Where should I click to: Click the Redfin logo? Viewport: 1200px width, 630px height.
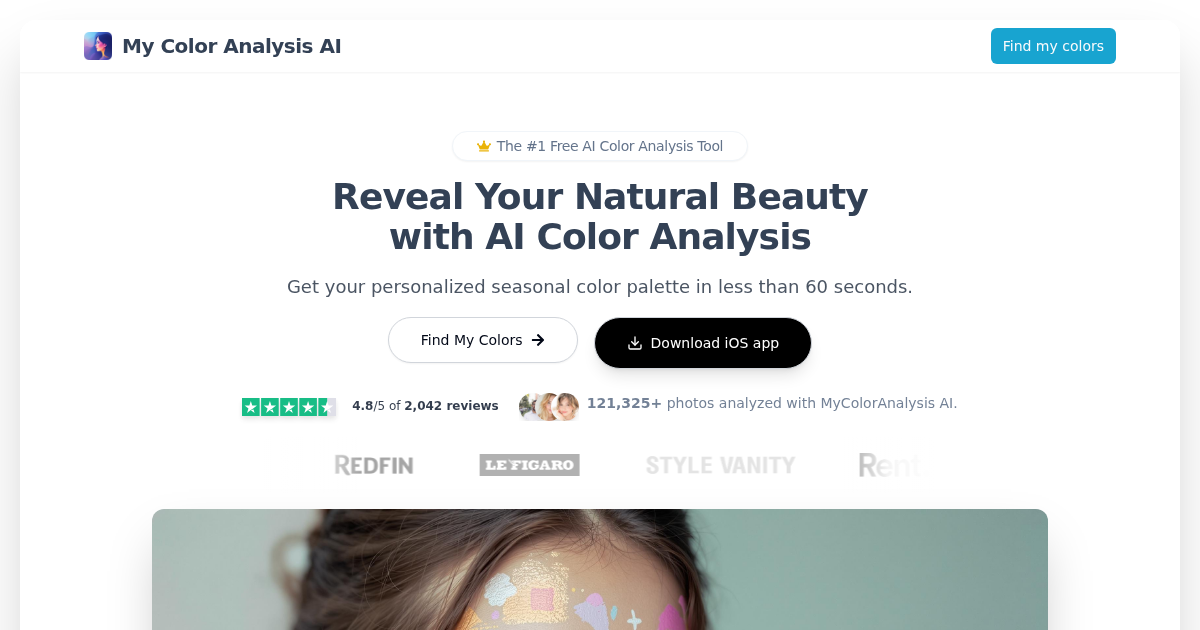pos(374,465)
